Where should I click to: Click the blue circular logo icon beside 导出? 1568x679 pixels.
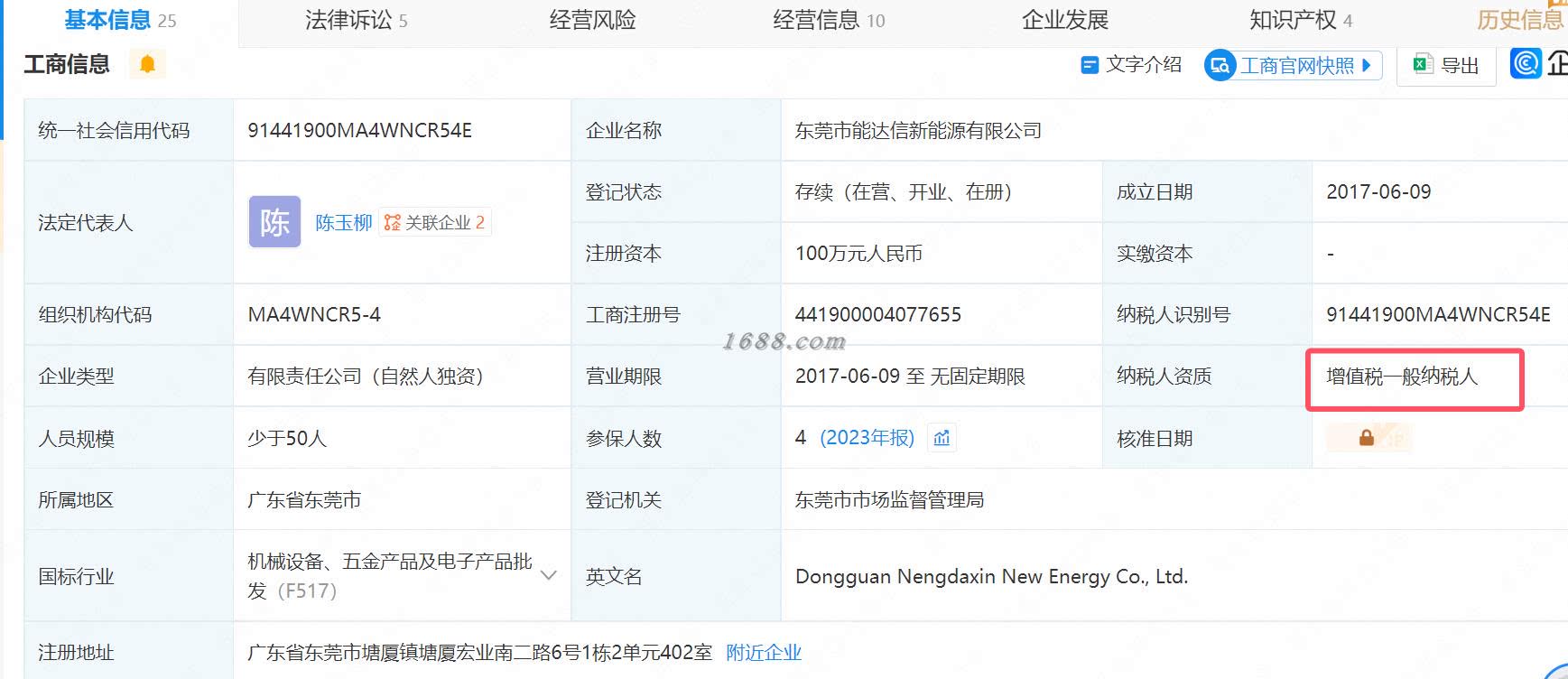[x=1526, y=63]
